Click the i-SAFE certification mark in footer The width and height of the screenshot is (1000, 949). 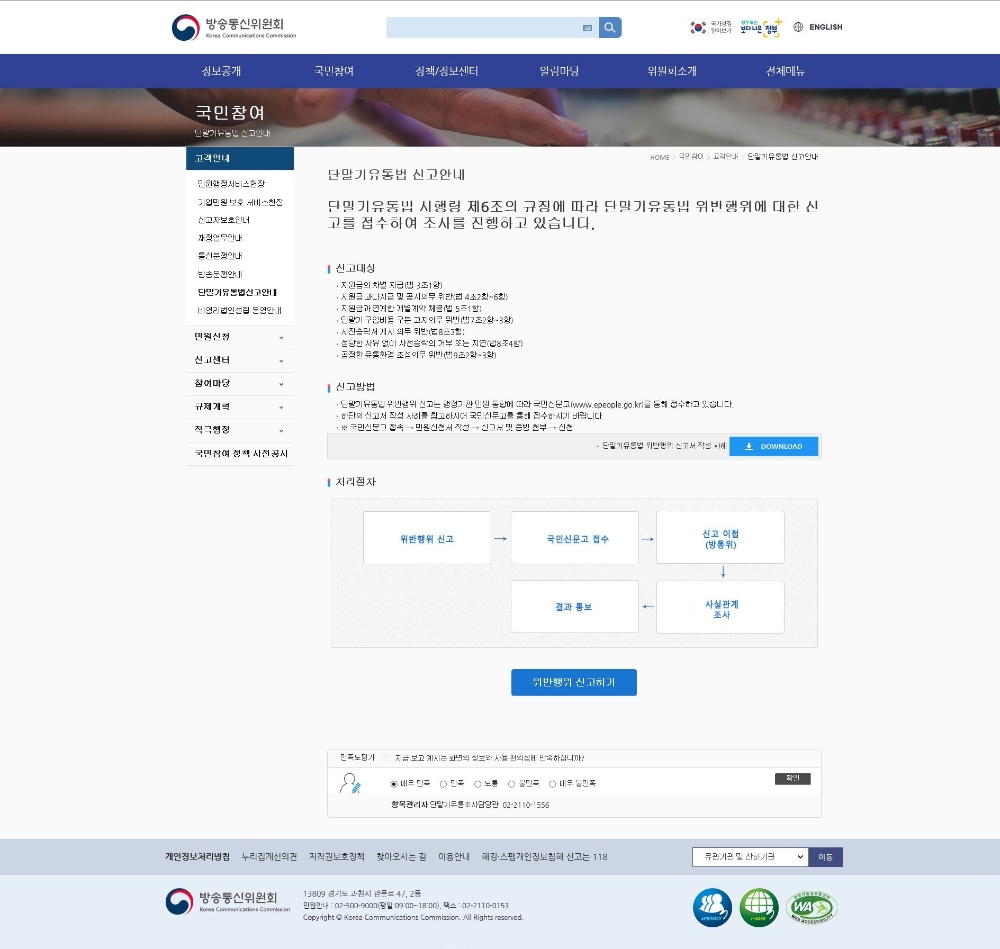pyautogui.click(x=759, y=906)
